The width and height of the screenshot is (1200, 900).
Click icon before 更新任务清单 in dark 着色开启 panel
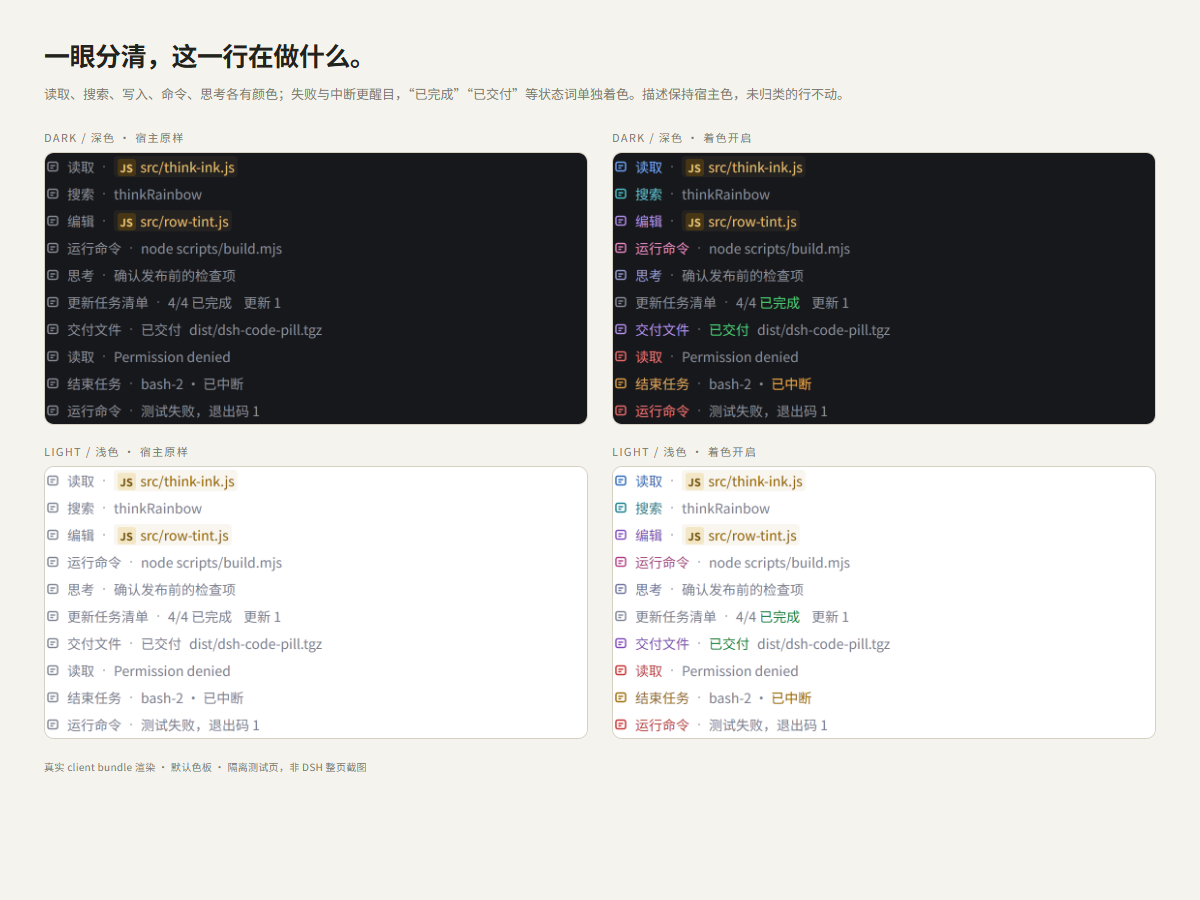(x=621, y=302)
